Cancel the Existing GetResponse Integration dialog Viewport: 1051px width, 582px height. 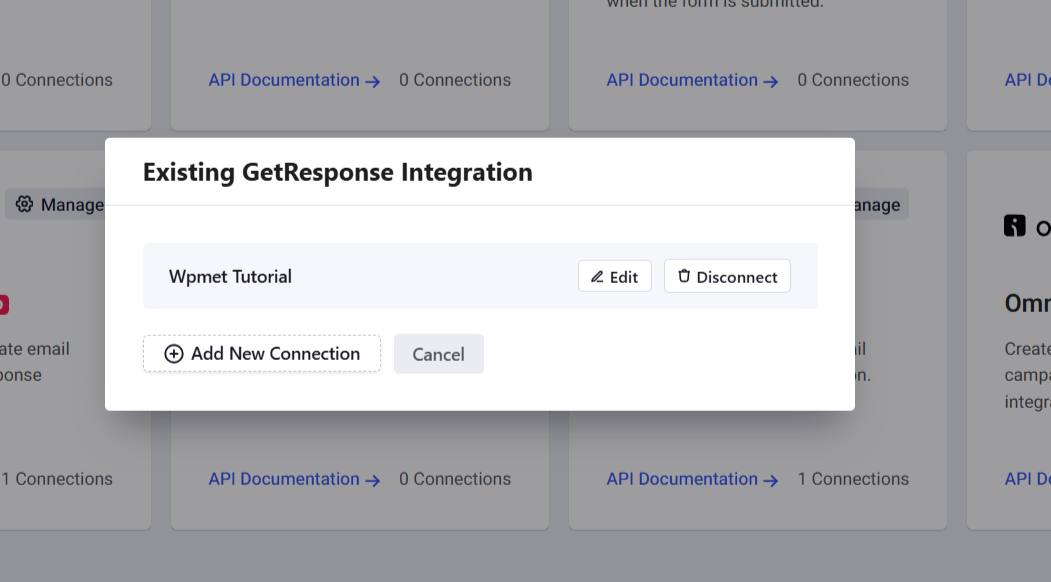(438, 353)
